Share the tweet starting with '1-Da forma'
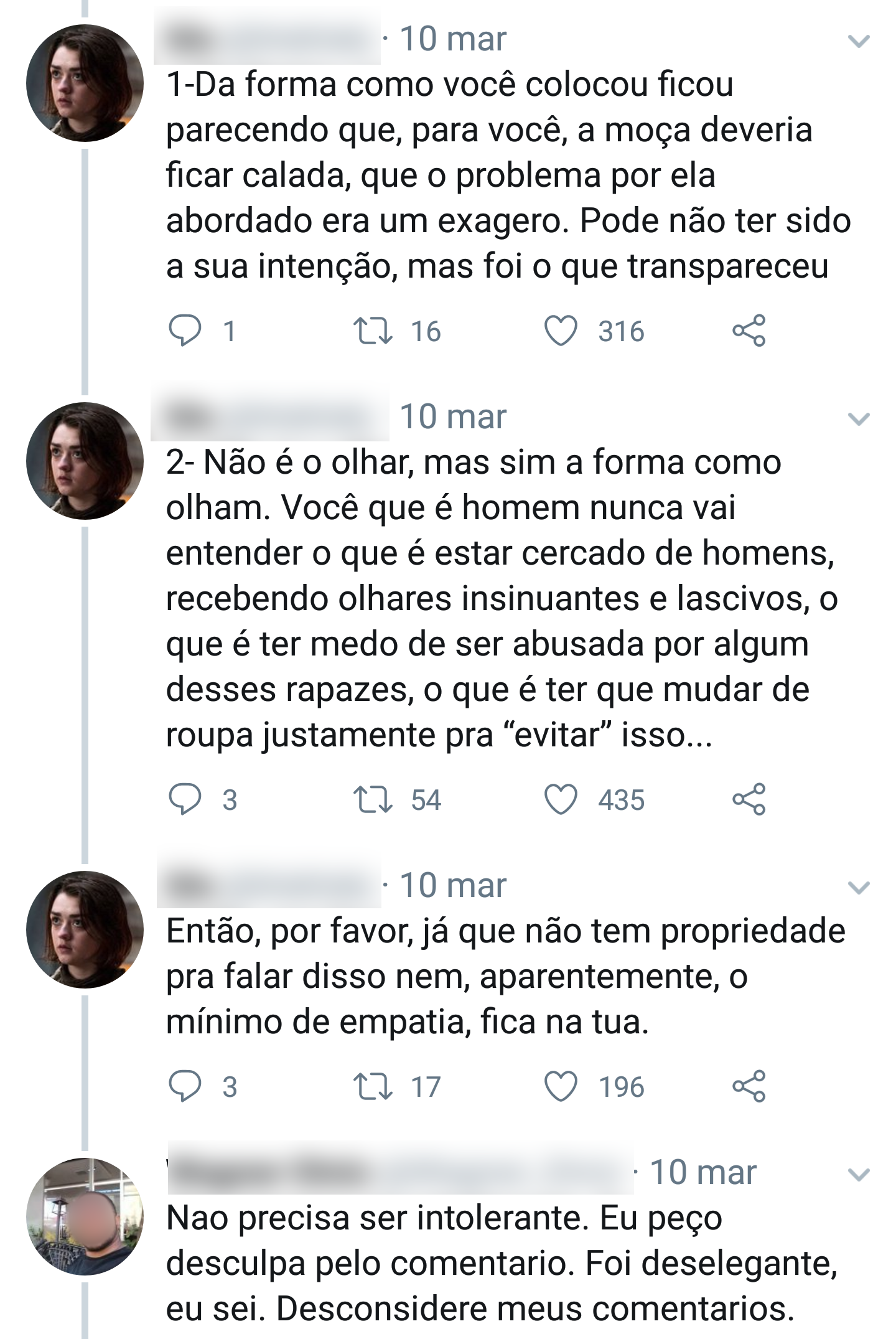This screenshot has height=1339, width=896. [x=749, y=331]
